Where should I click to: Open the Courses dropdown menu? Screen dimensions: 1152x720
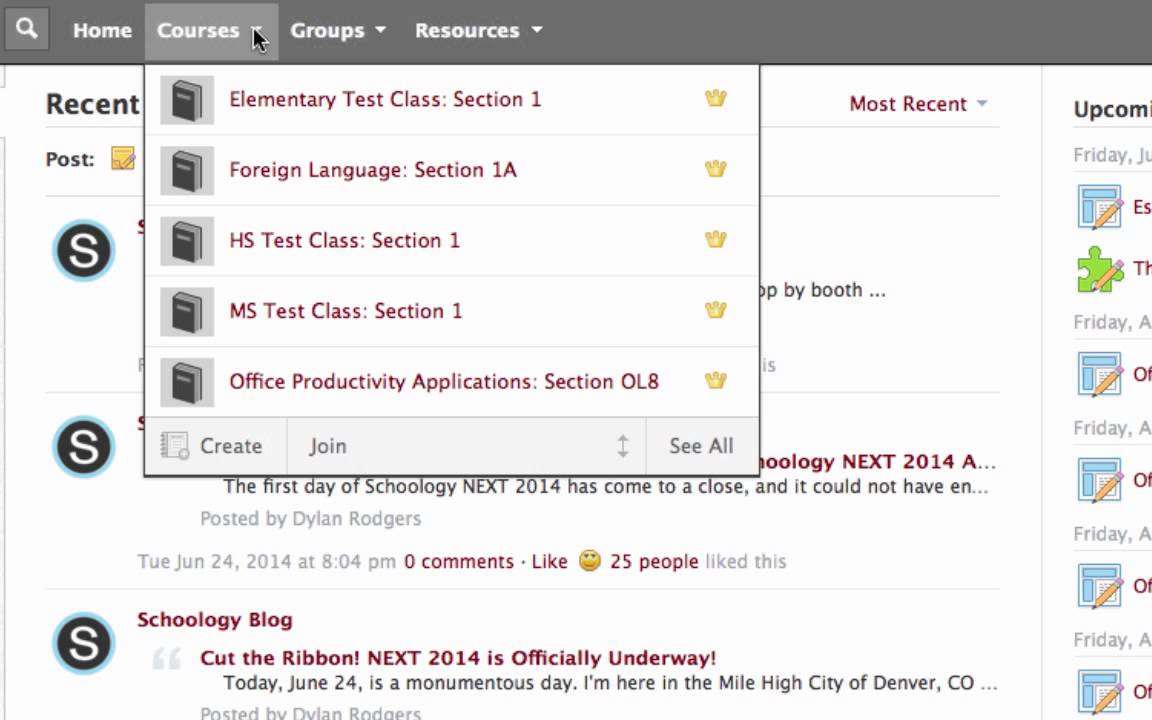[x=211, y=31]
